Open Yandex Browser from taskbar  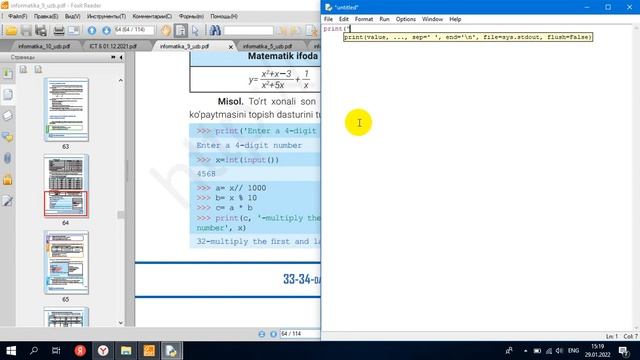(x=103, y=351)
